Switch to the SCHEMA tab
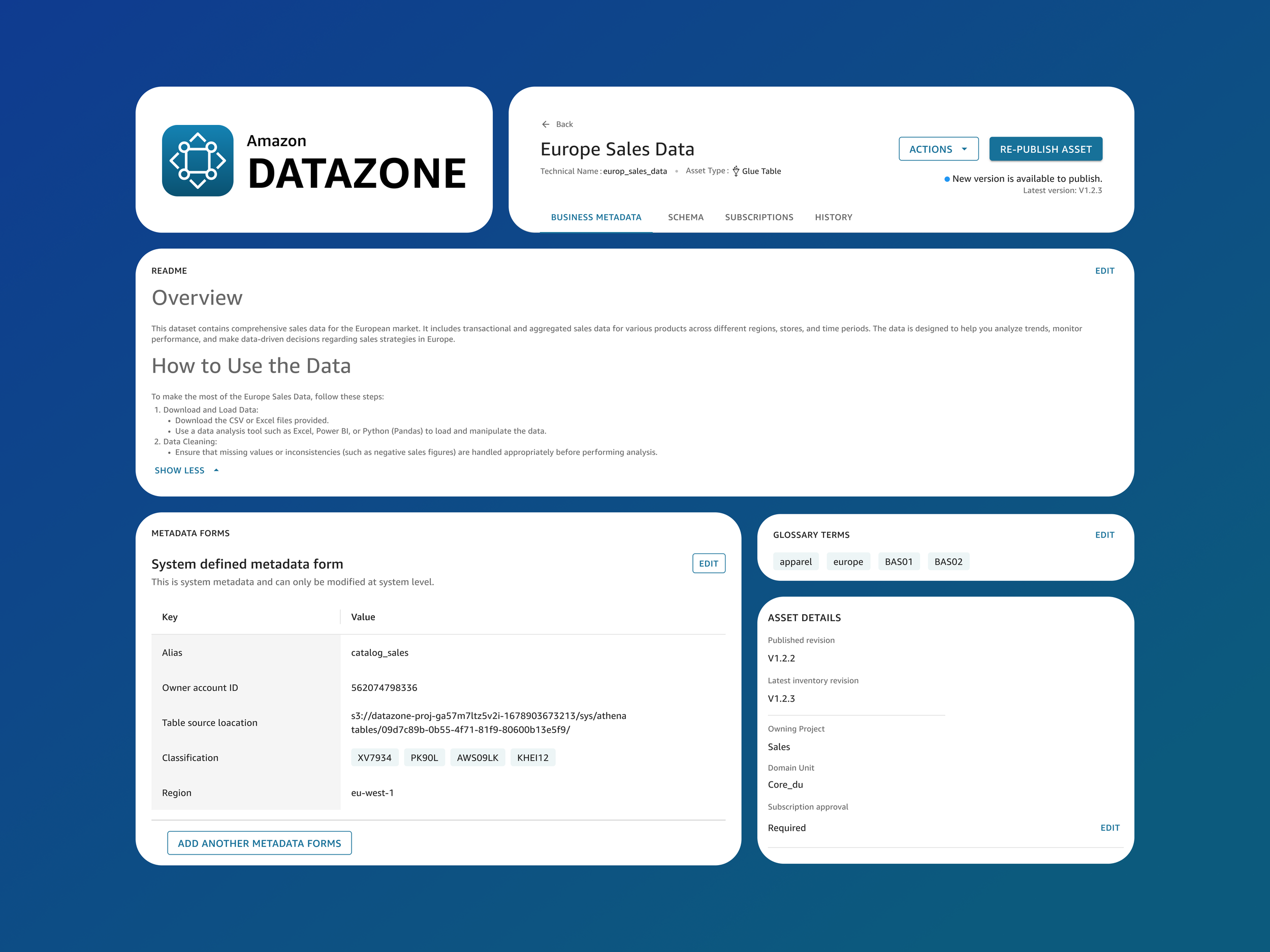 685,217
